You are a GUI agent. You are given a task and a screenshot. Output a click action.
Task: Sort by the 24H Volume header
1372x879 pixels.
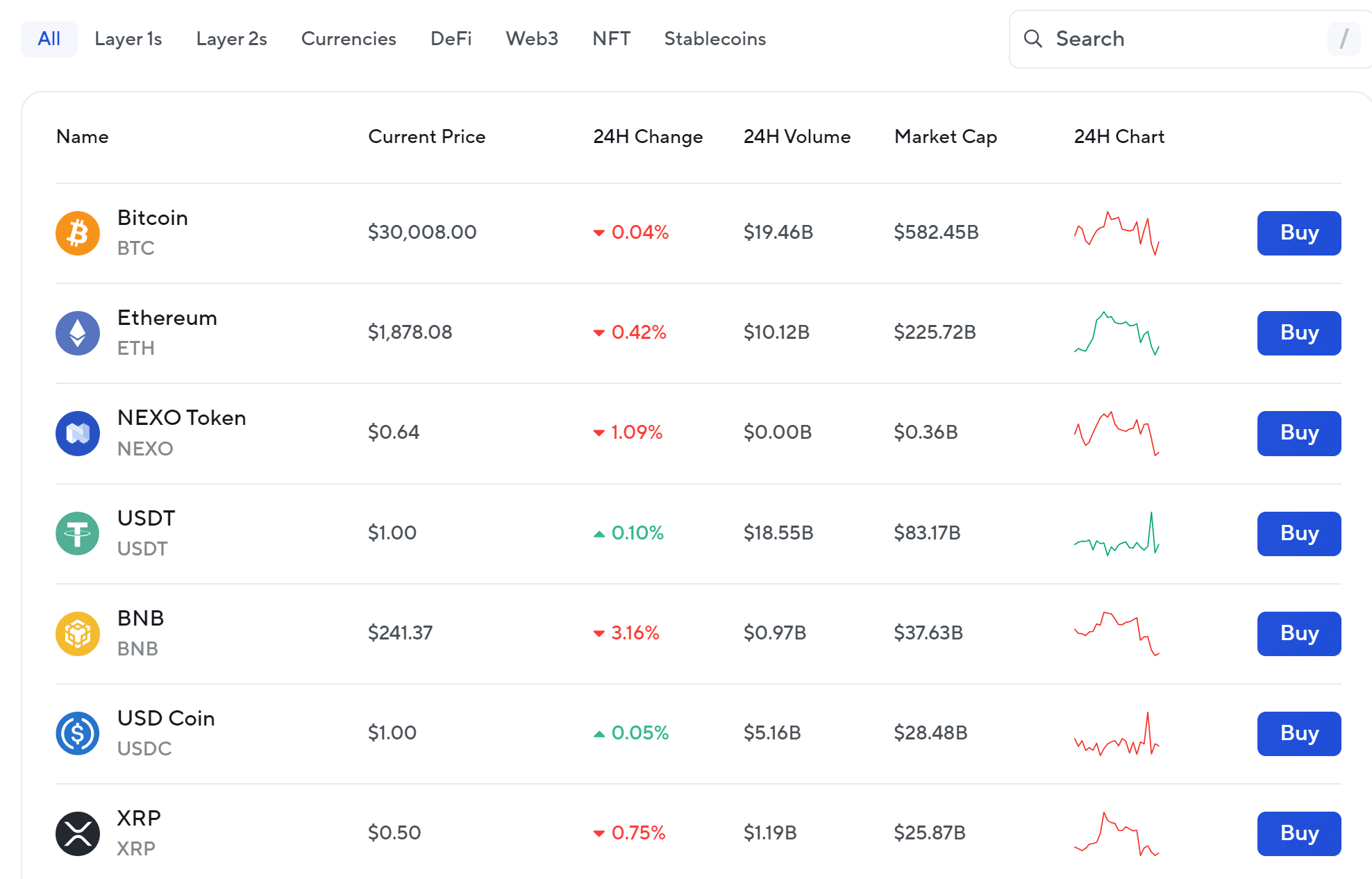(x=797, y=137)
